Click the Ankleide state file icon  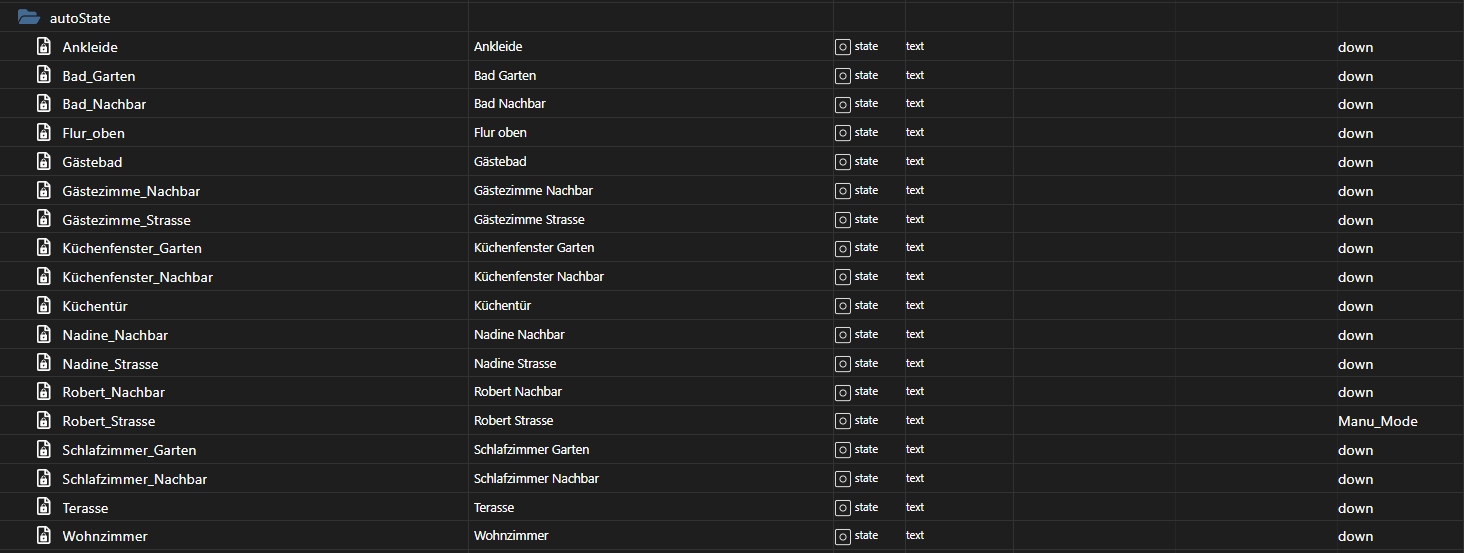coord(43,46)
